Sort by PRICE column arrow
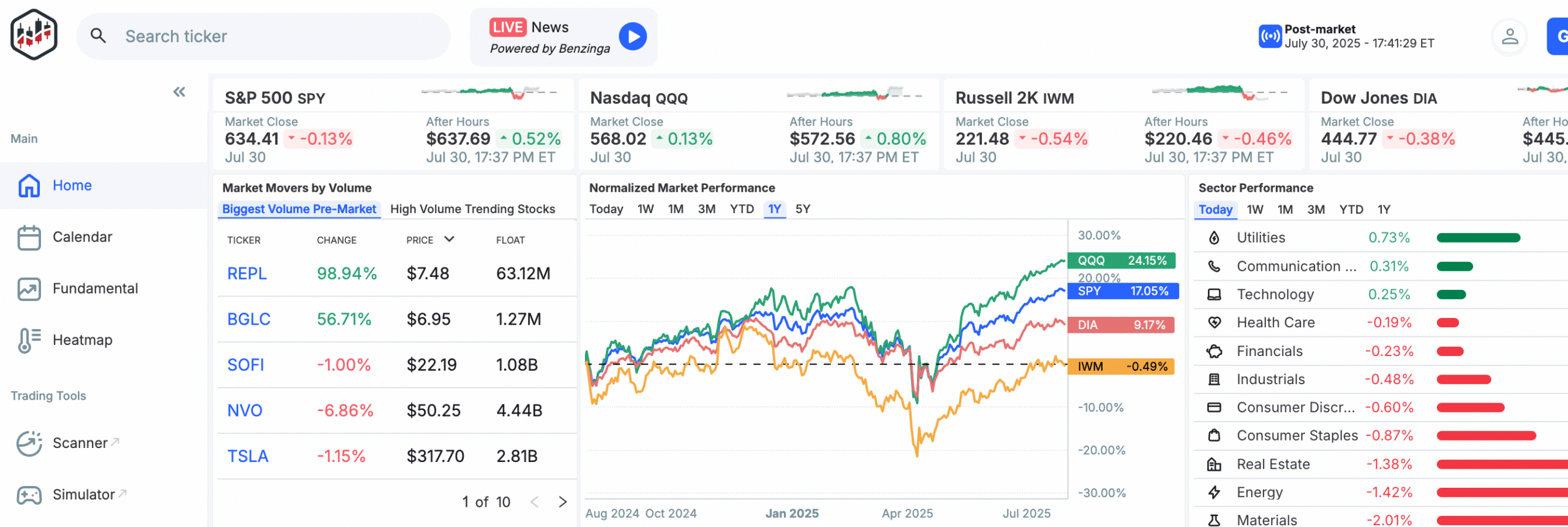1568x527 pixels. 449,239
